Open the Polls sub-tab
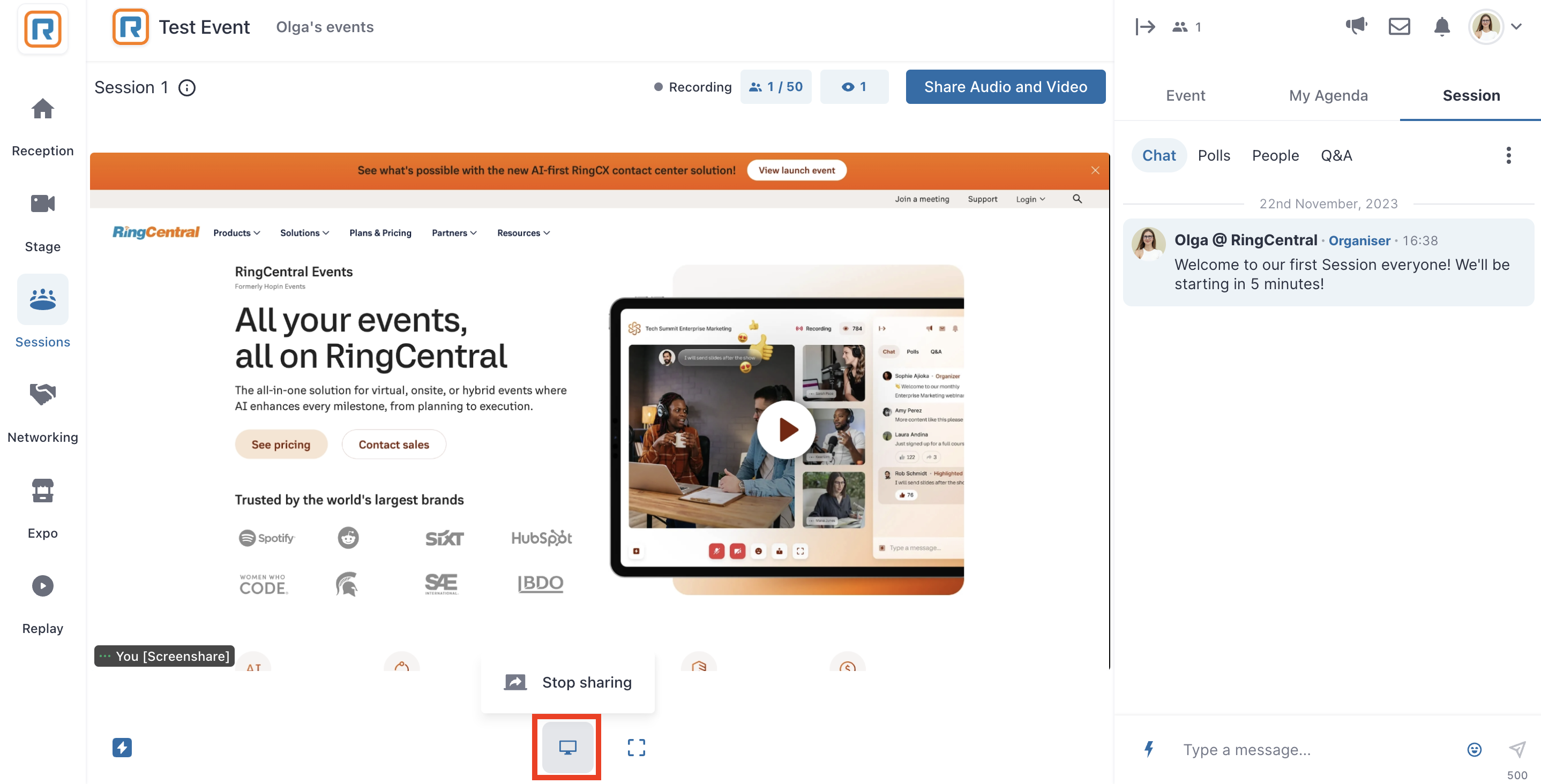This screenshot has height=784, width=1541. point(1214,155)
